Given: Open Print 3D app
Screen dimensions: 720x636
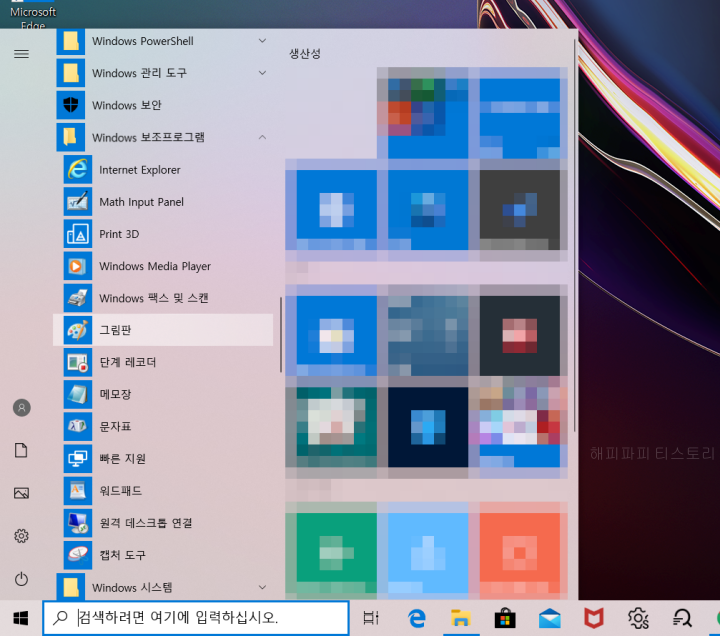Looking at the screenshot, I should [163, 234].
